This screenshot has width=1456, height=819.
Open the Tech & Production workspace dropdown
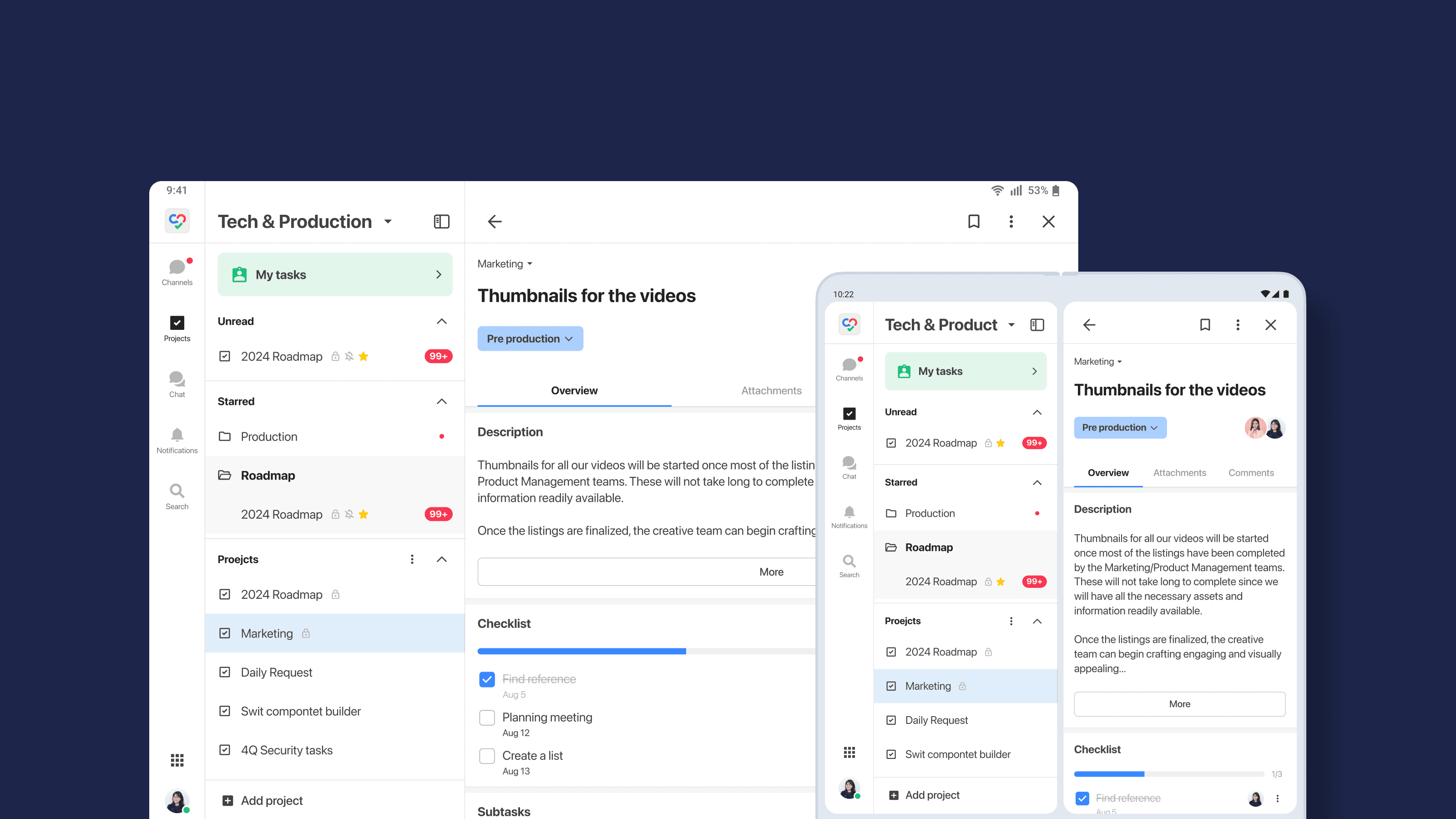click(x=388, y=222)
